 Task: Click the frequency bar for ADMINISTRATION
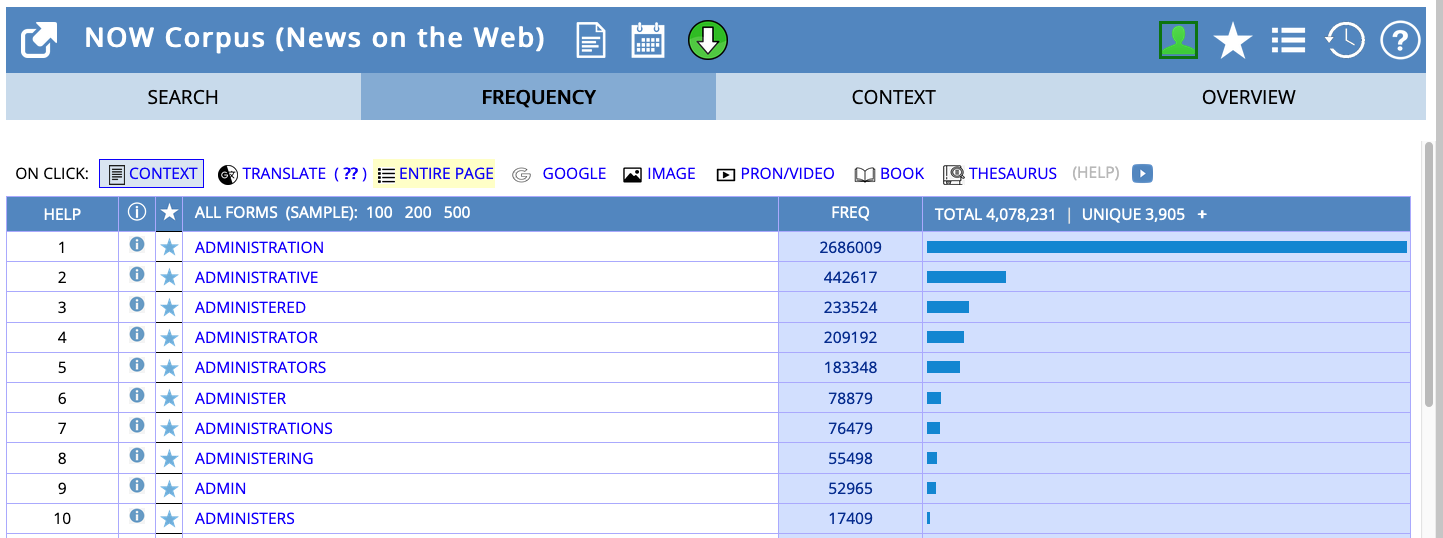pos(1166,247)
